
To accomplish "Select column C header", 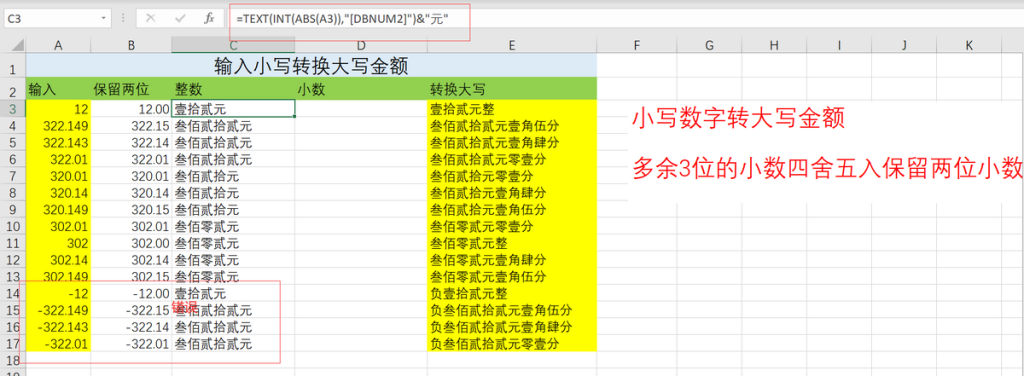I will pos(233,45).
